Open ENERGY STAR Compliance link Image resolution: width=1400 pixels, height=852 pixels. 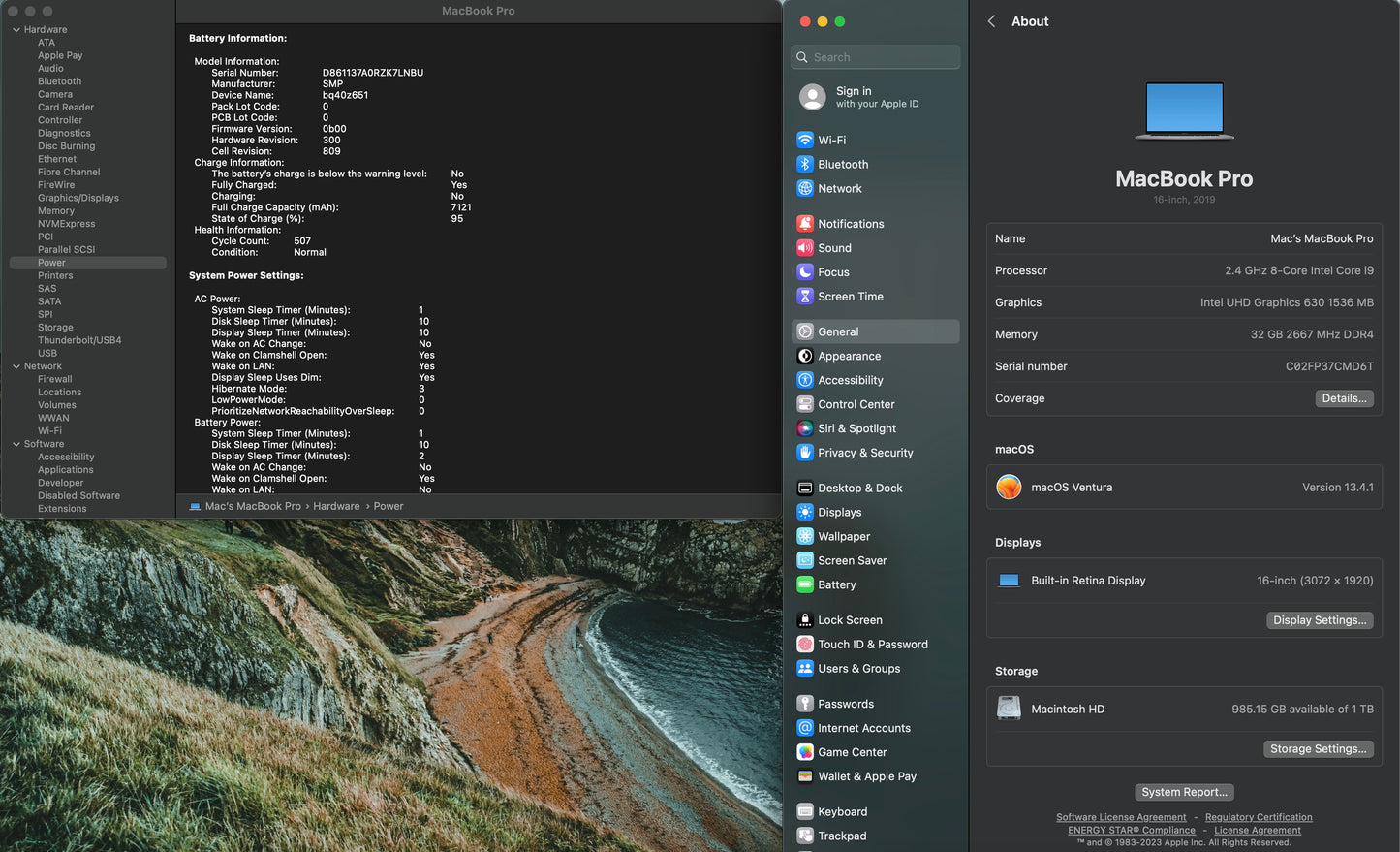(1132, 830)
